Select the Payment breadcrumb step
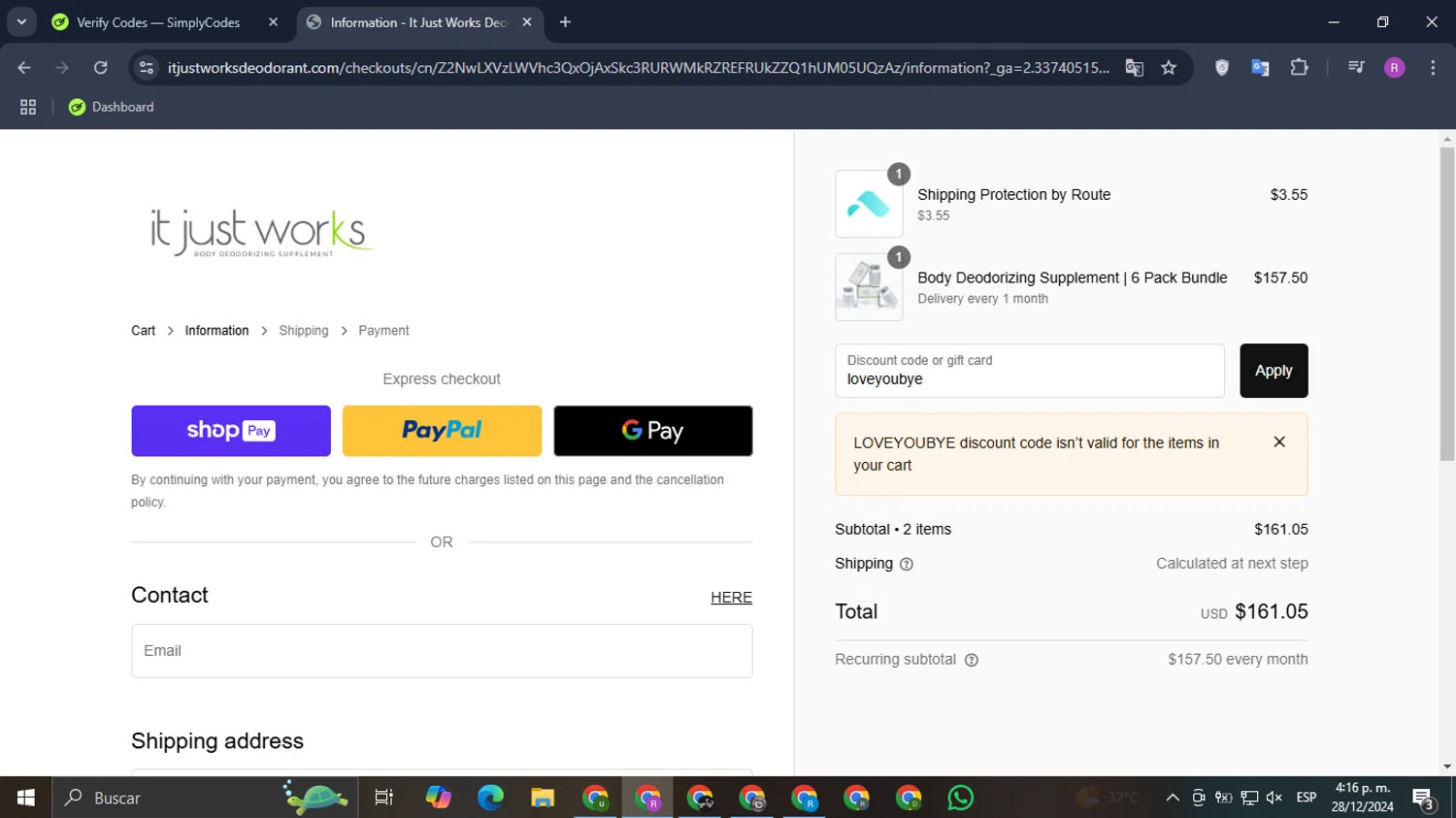The width and height of the screenshot is (1456, 818). [383, 331]
